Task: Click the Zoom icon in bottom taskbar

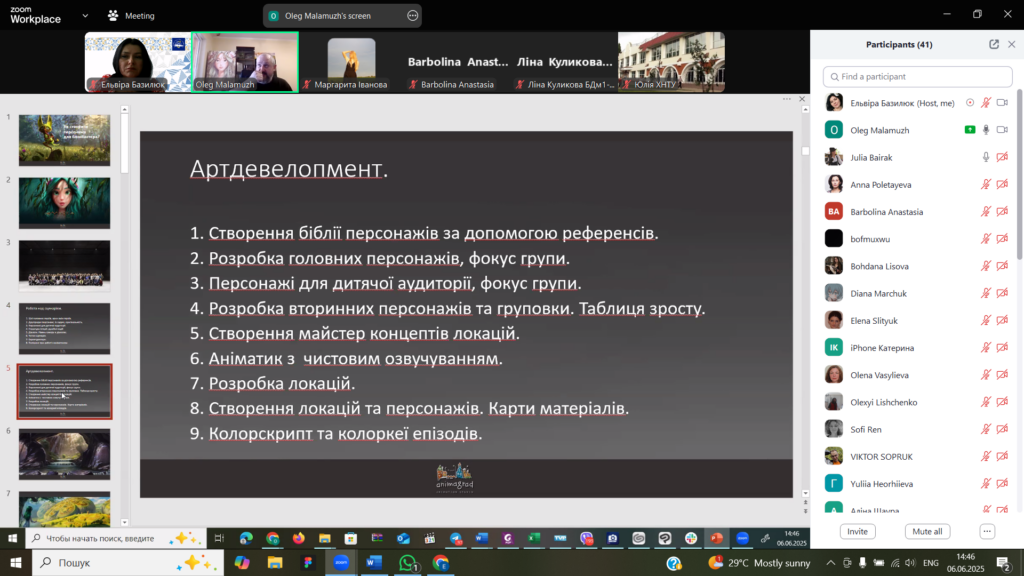Action: [x=341, y=562]
